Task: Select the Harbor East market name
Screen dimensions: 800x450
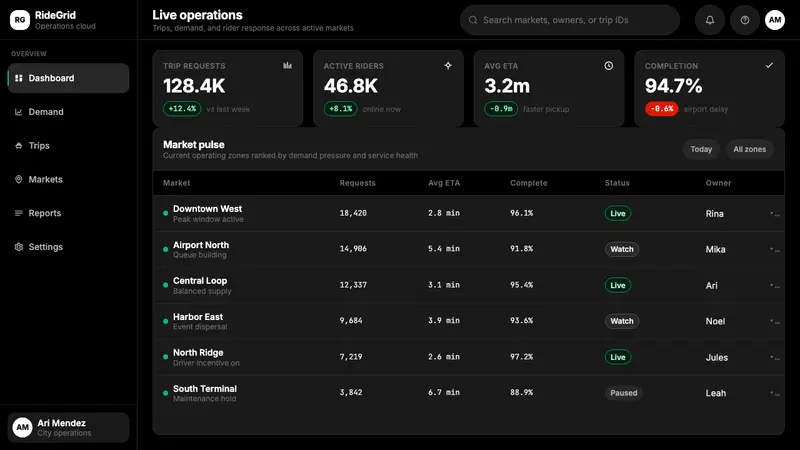Action: 198,317
